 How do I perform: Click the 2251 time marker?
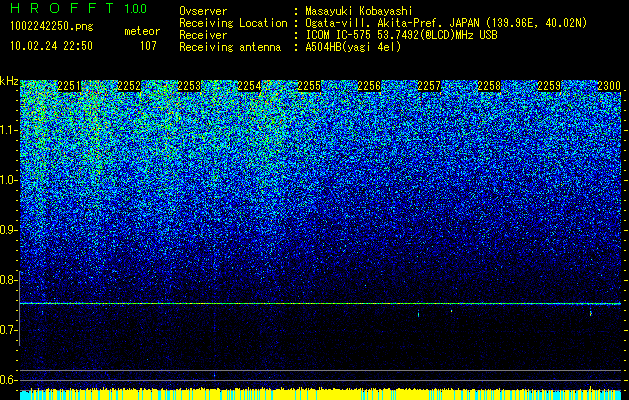69,86
